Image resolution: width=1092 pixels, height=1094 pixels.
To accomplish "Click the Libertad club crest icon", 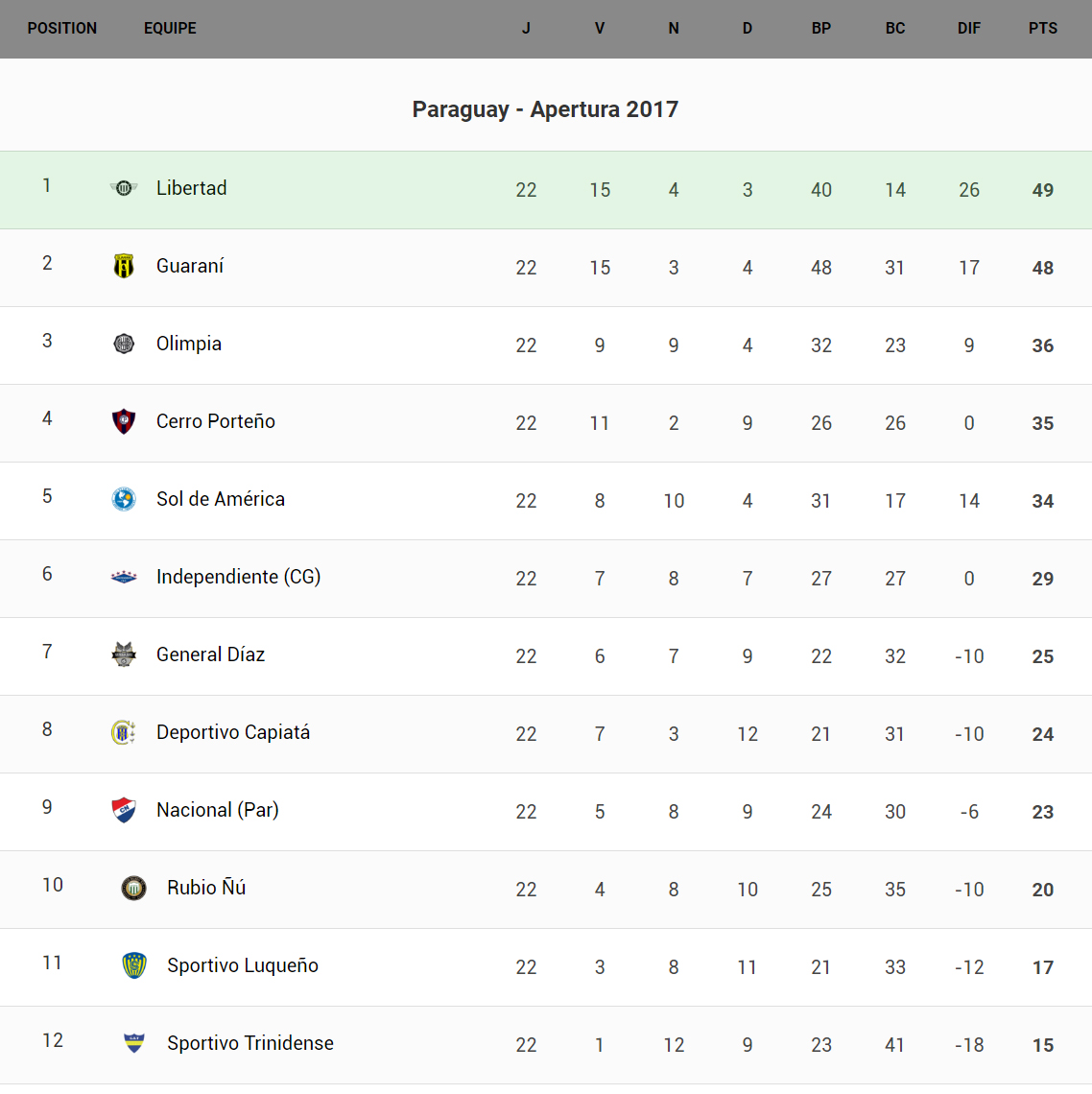I will tap(124, 188).
